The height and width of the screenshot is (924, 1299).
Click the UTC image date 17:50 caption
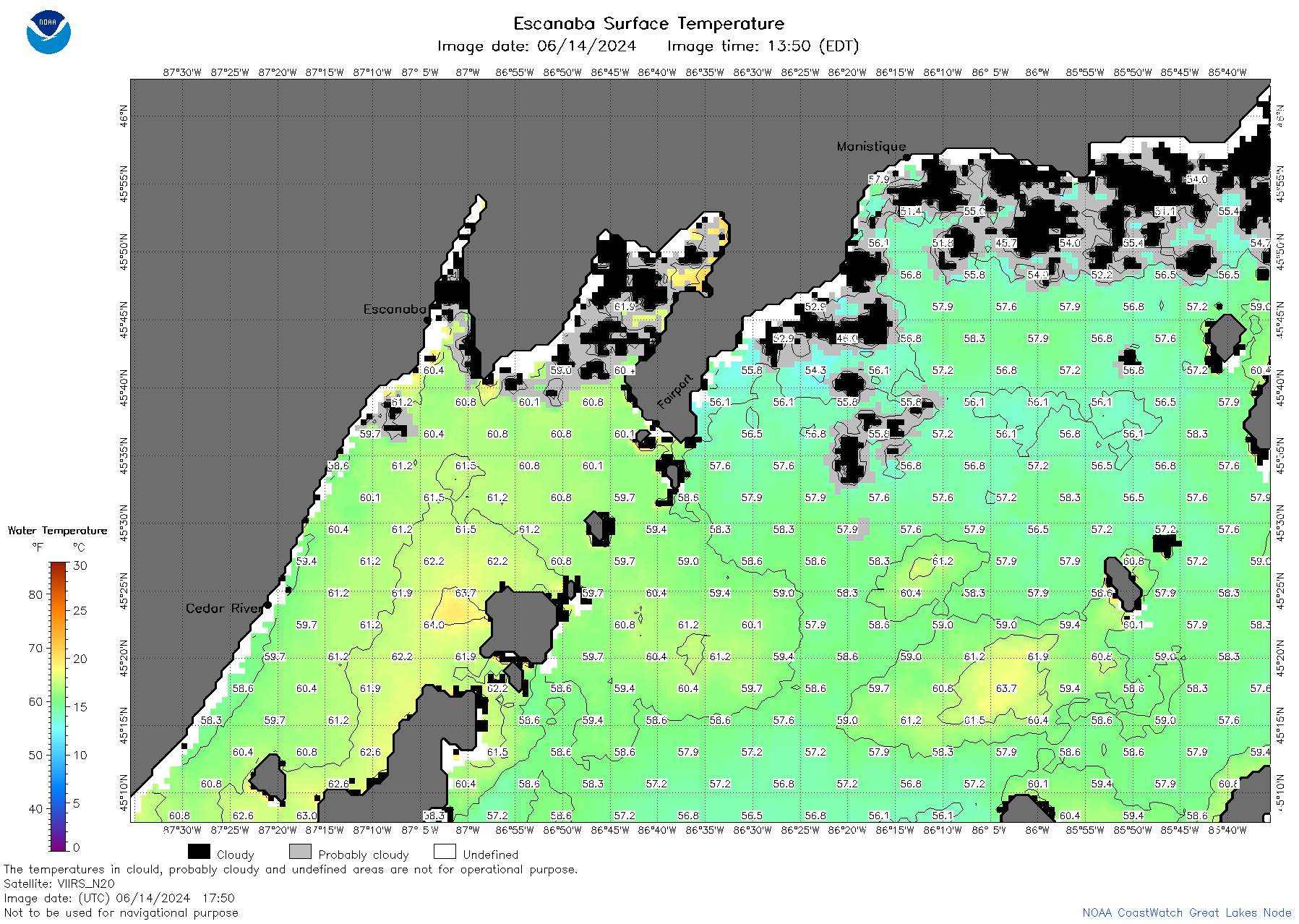pyautogui.click(x=119, y=898)
